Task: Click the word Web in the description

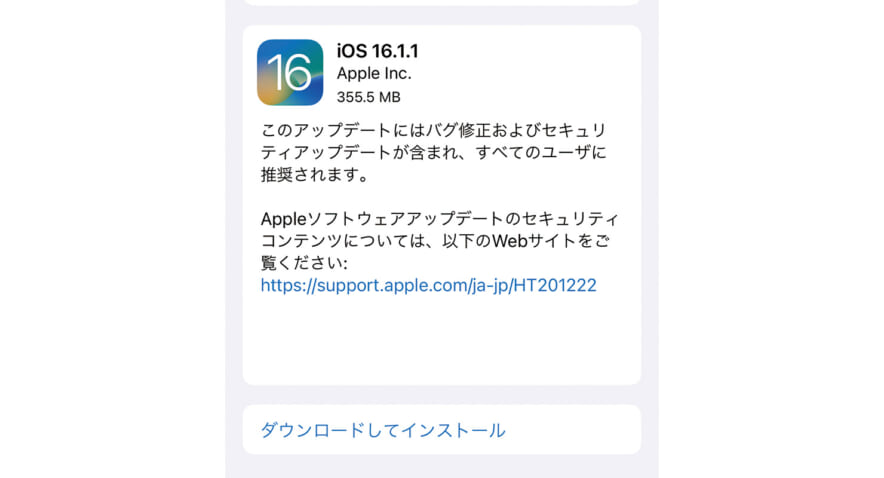Action: coord(510,241)
